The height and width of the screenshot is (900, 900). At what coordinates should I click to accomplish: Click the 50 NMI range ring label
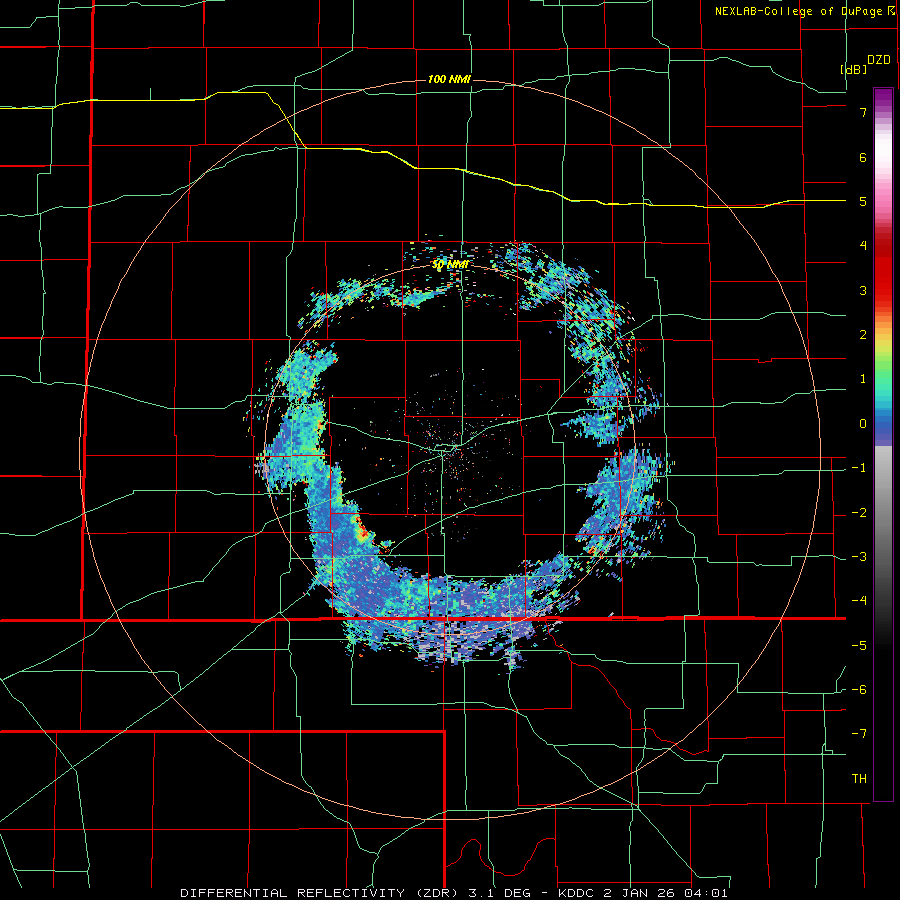point(451,265)
